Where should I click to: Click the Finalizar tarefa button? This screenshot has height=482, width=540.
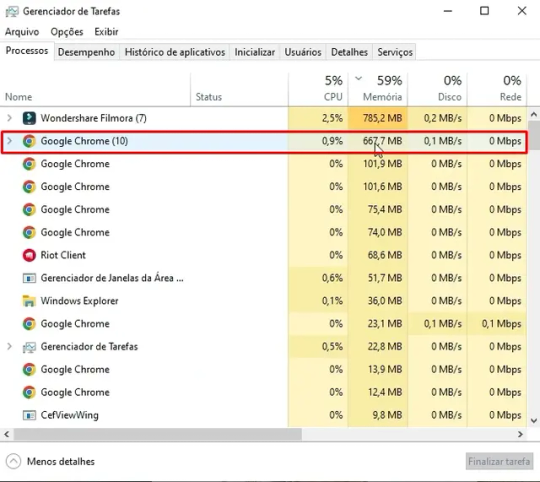[x=499, y=461]
